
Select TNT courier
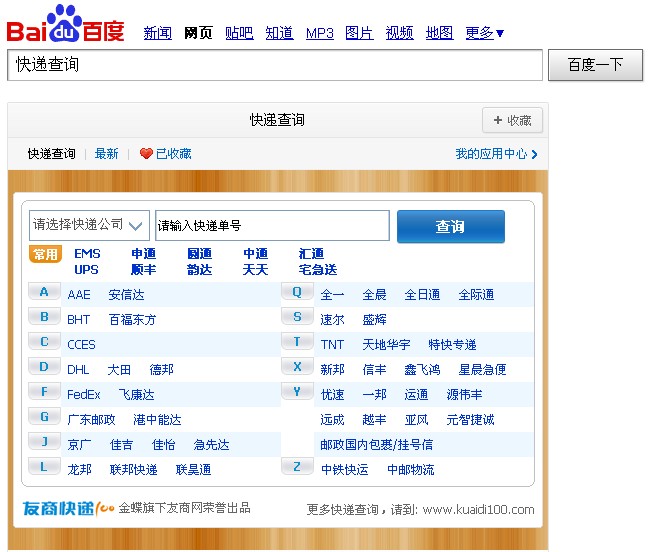pos(332,345)
